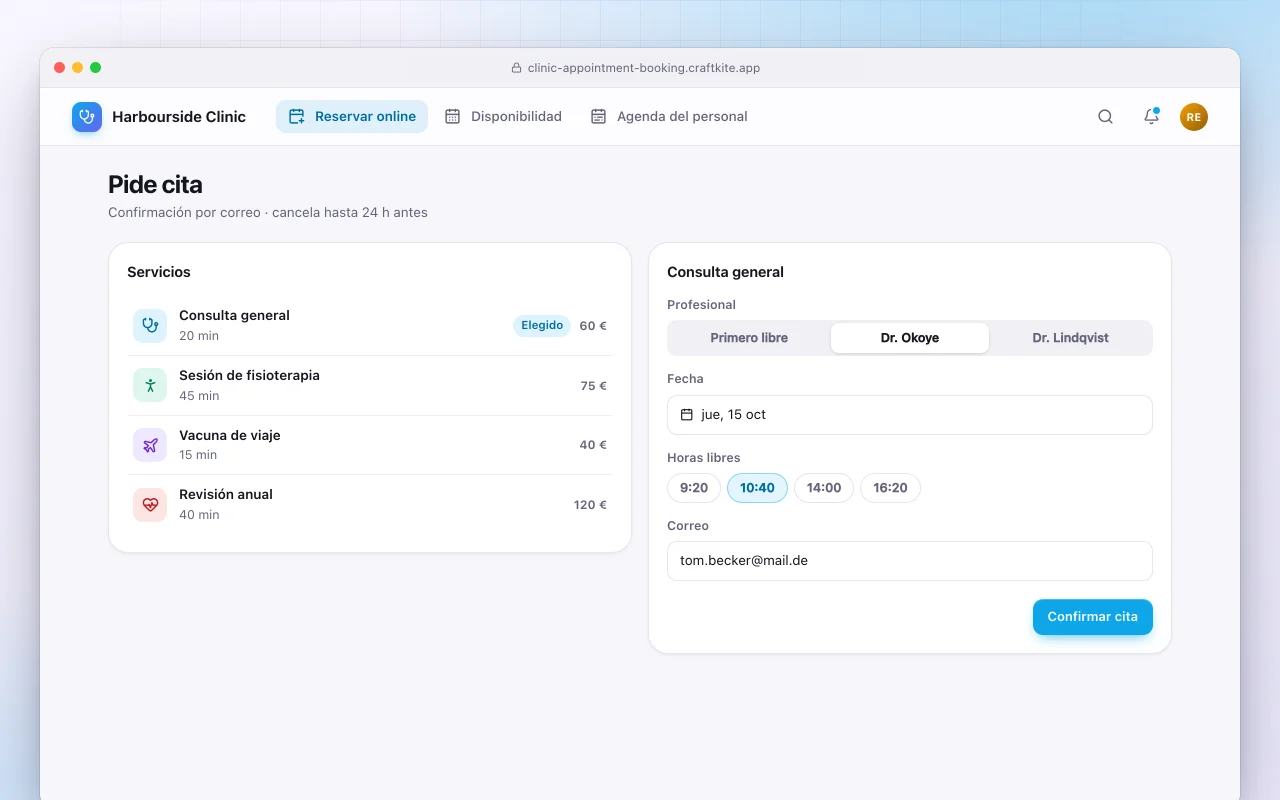Click the 40 € price of Vacuna de viaje
1280x800 pixels.
click(593, 445)
